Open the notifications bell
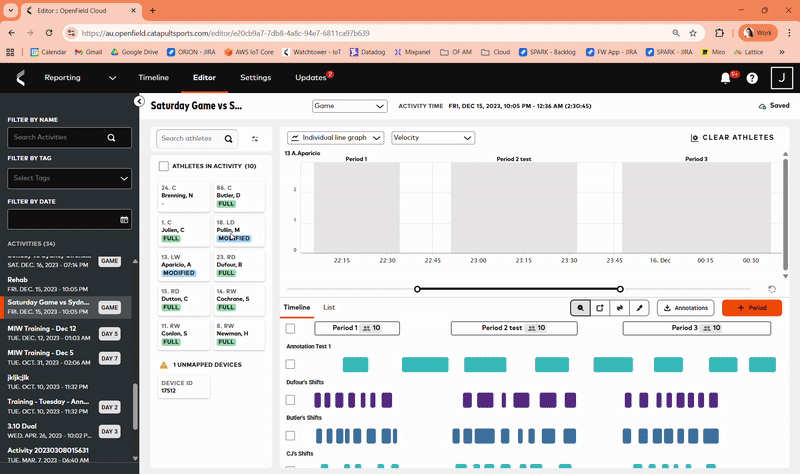This screenshot has width=800, height=474. pyautogui.click(x=725, y=78)
